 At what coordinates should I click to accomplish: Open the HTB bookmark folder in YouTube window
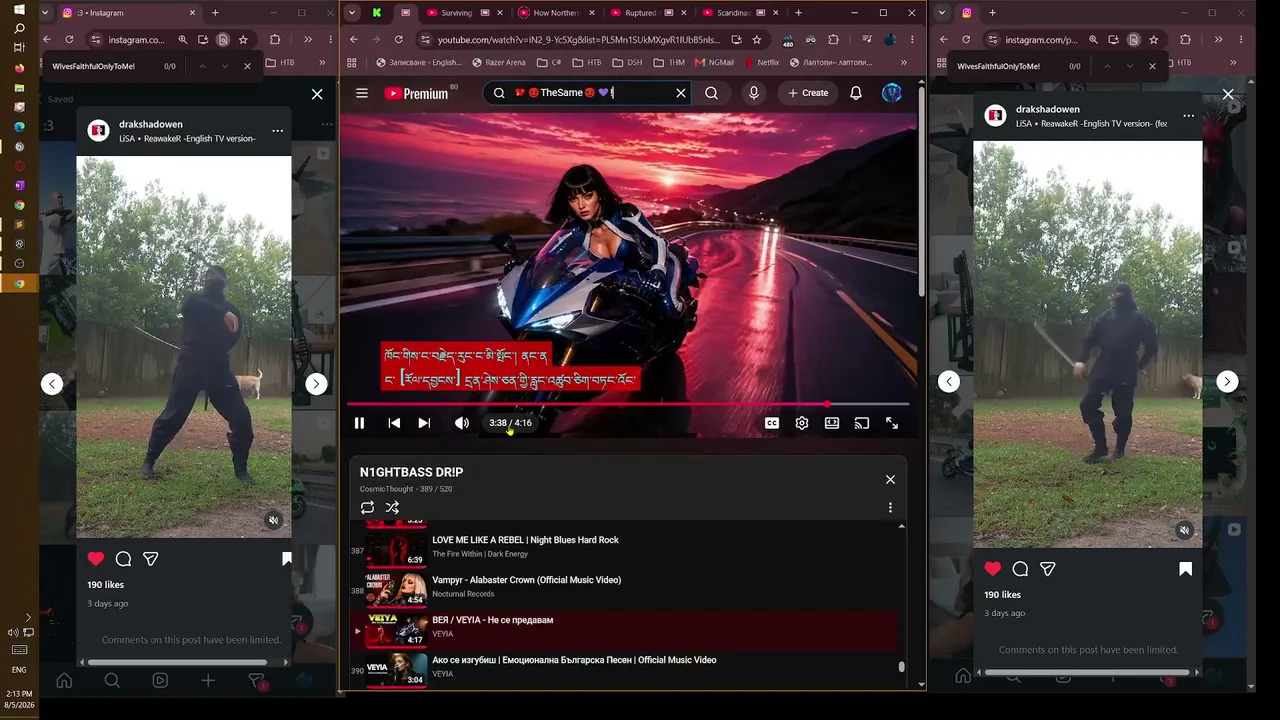pos(588,62)
